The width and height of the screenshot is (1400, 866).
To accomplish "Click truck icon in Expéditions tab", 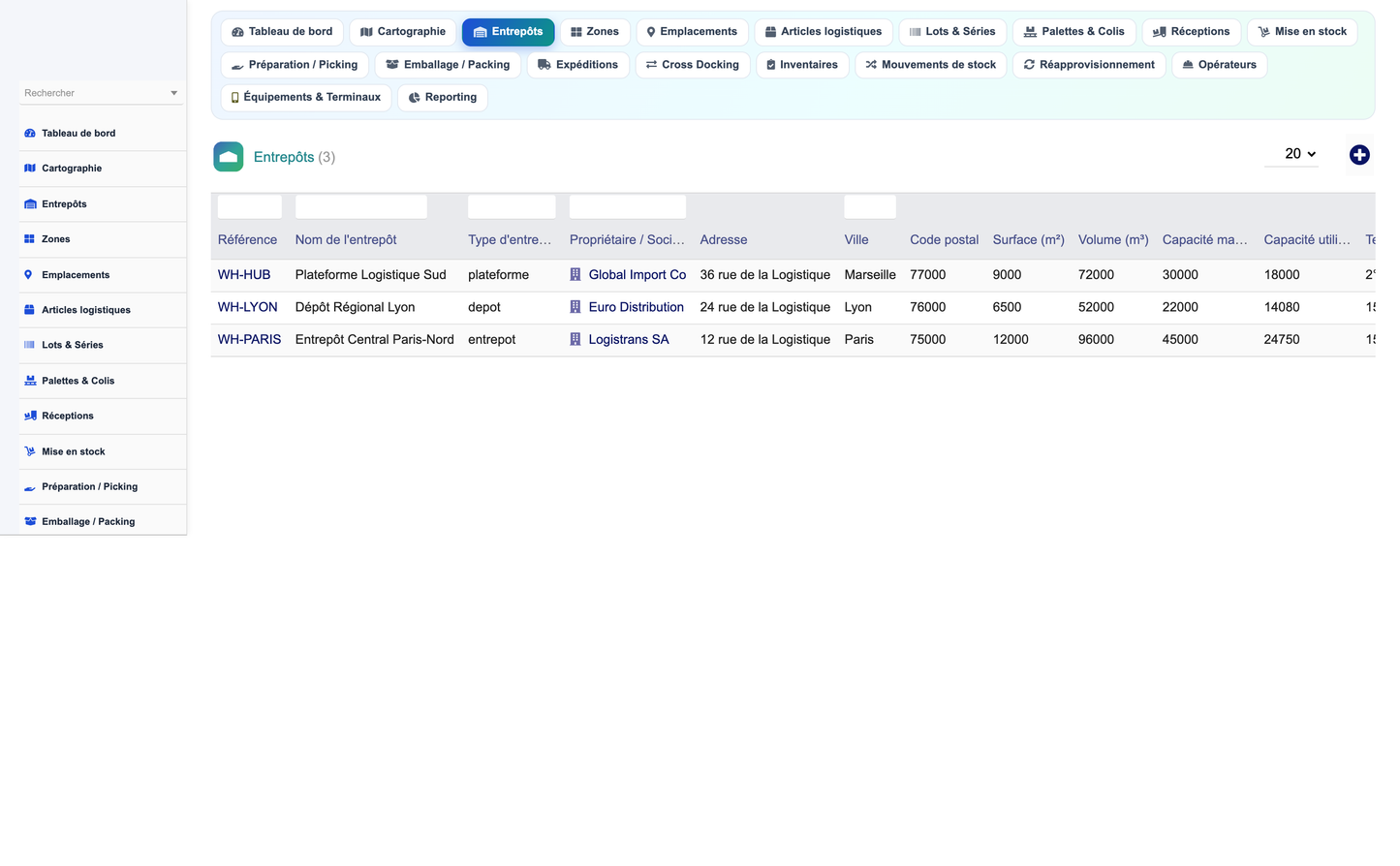I will (x=544, y=65).
